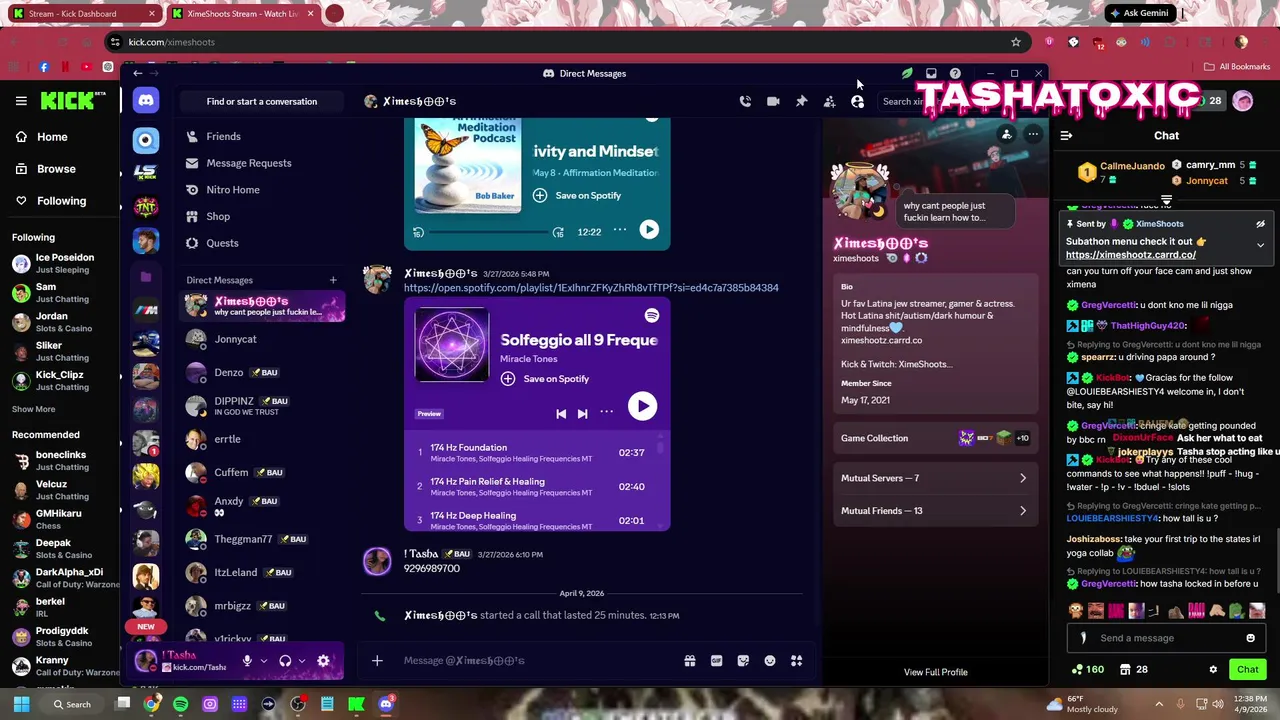Save meditation podcast on Spotify
This screenshot has width=1280, height=720.
pos(577,195)
